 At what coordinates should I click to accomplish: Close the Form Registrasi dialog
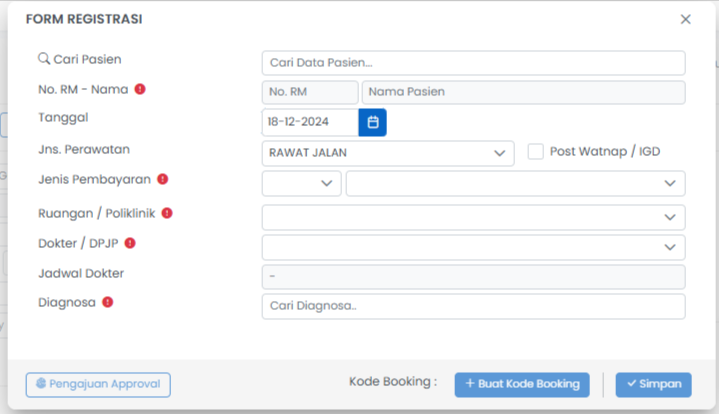point(685,19)
